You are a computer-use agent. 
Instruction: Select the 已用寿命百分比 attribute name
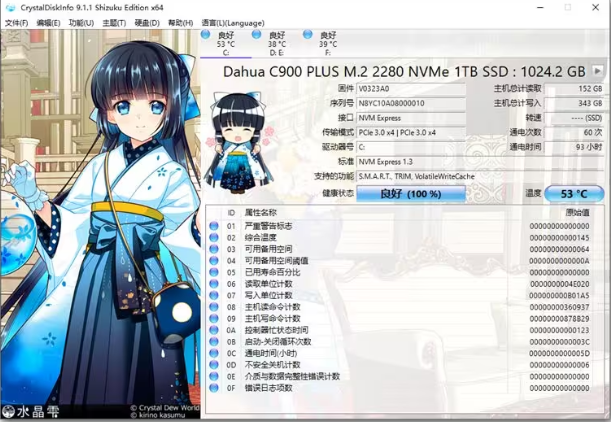[x=272, y=272]
